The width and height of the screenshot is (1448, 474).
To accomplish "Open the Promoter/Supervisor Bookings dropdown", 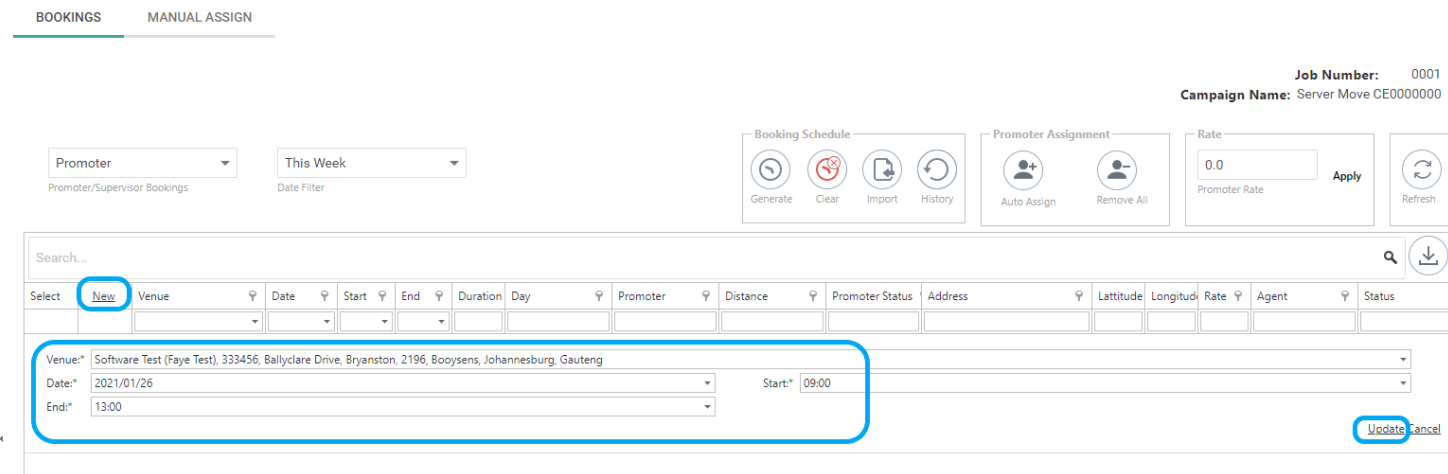I will point(143,163).
